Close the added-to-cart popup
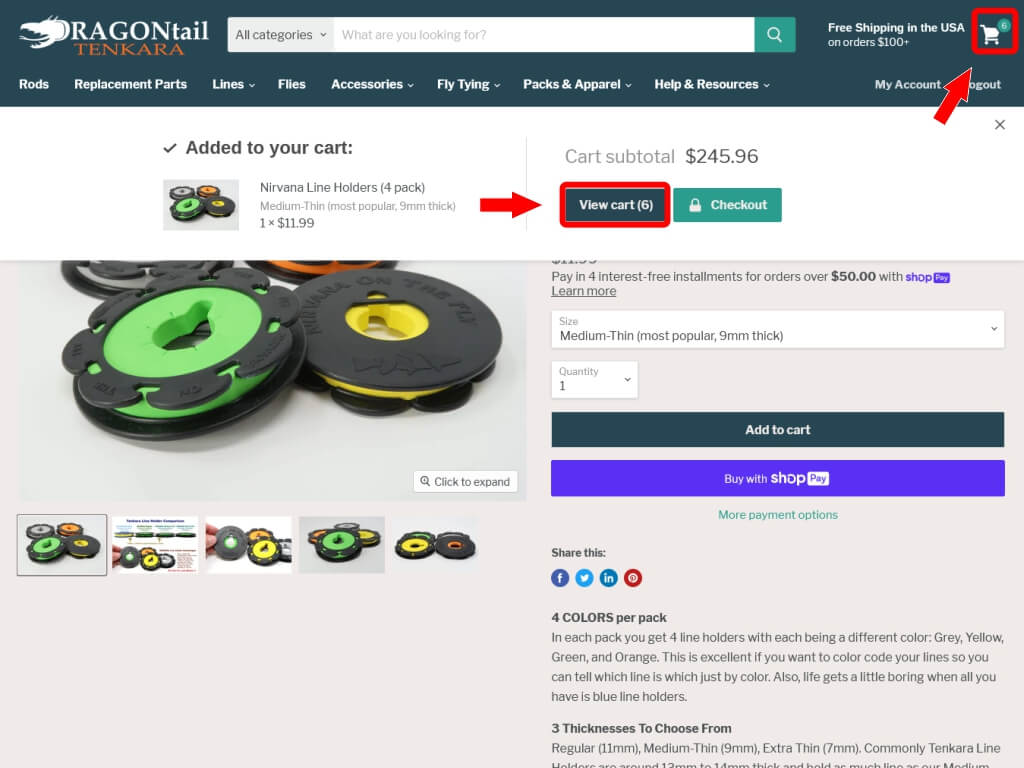 point(999,125)
